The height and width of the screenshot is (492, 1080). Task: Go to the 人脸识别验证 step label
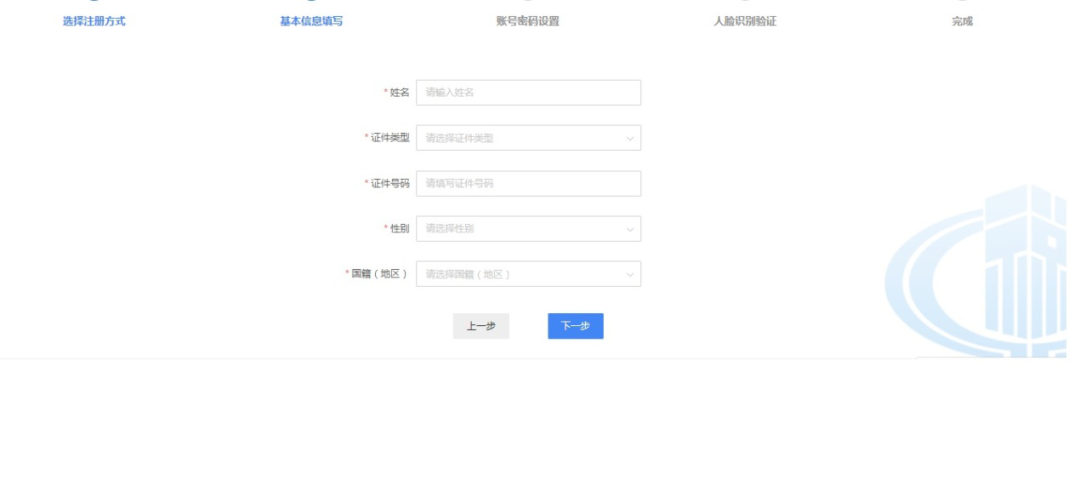tap(745, 22)
